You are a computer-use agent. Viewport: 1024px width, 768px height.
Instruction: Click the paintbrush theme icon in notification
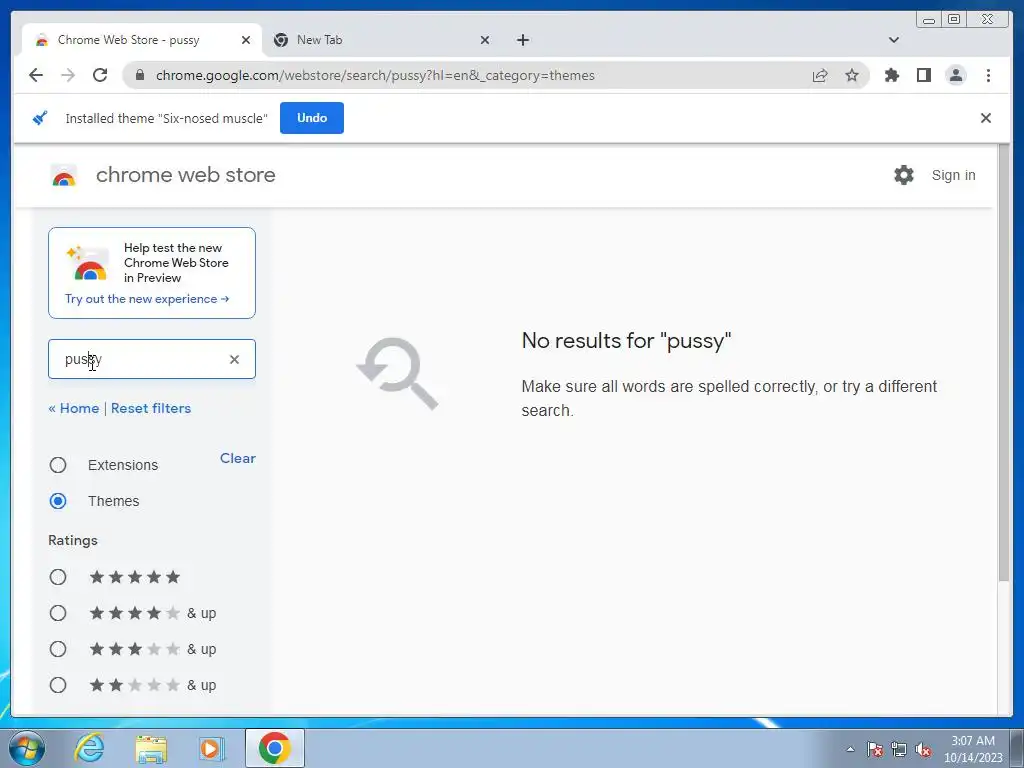pos(40,118)
